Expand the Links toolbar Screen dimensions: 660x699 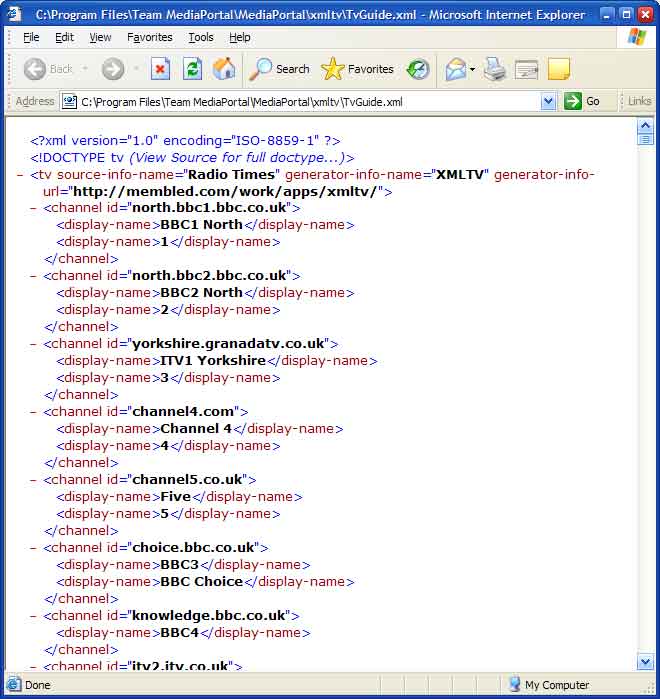pyautogui.click(x=639, y=101)
